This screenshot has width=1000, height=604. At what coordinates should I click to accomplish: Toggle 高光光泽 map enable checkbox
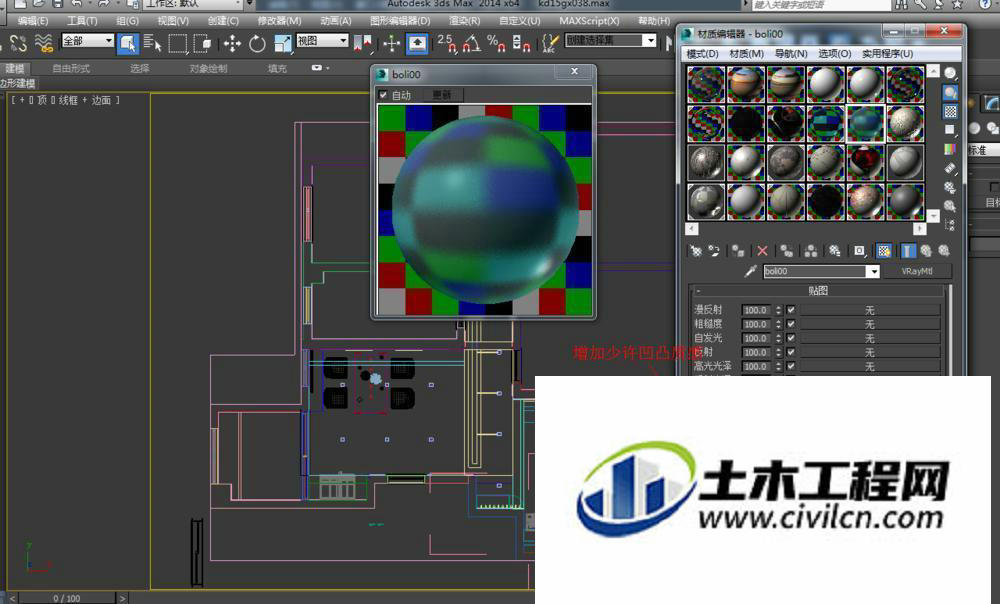[x=791, y=366]
